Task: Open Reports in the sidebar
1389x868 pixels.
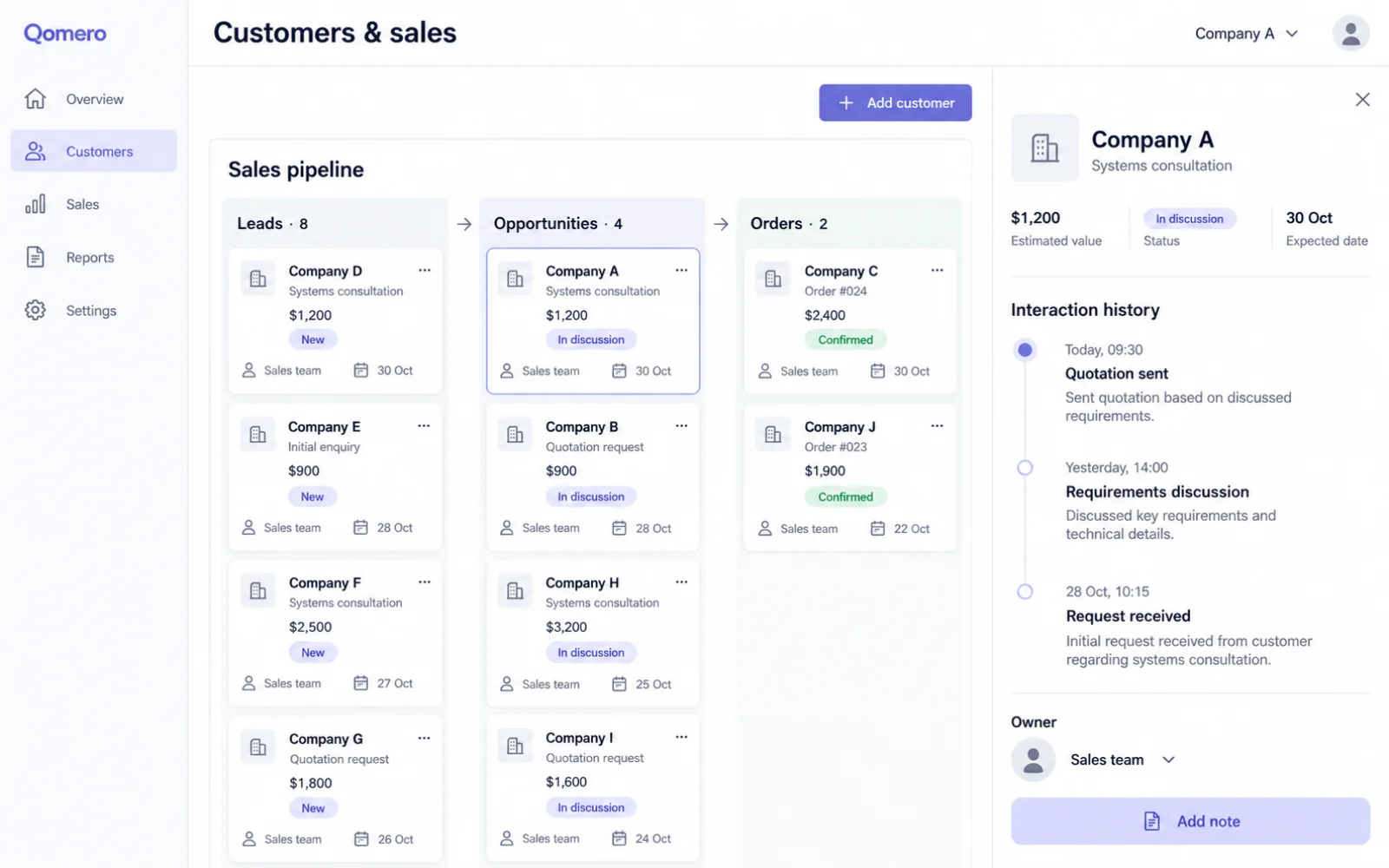Action: pos(94,257)
